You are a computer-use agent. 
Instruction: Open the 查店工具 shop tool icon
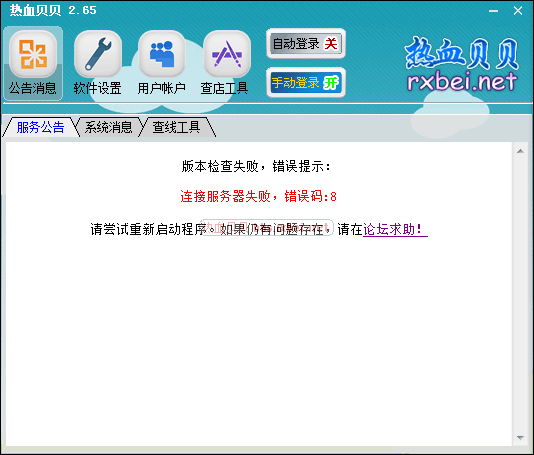[227, 54]
